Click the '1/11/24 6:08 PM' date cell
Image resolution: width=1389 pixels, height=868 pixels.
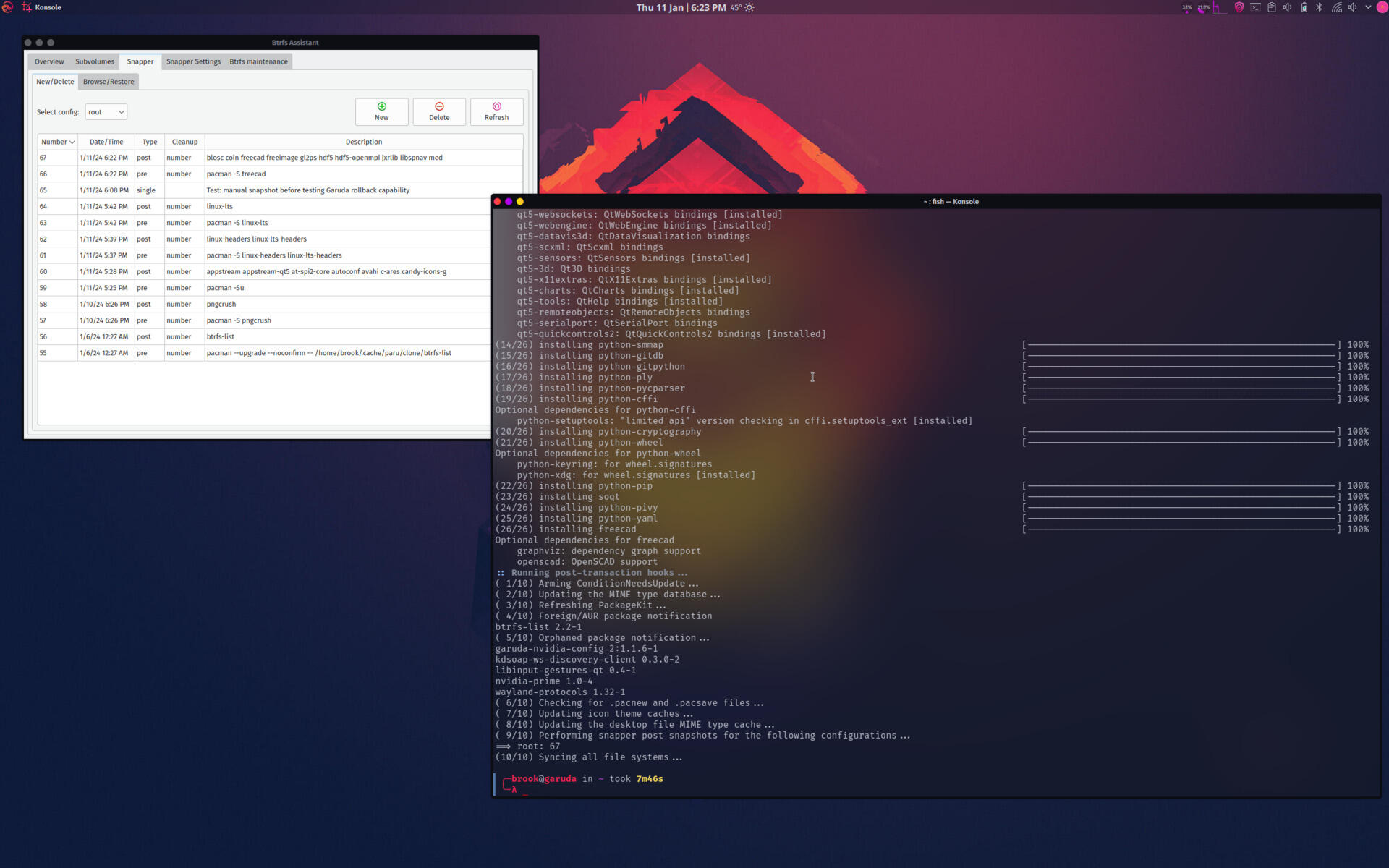tap(106, 190)
